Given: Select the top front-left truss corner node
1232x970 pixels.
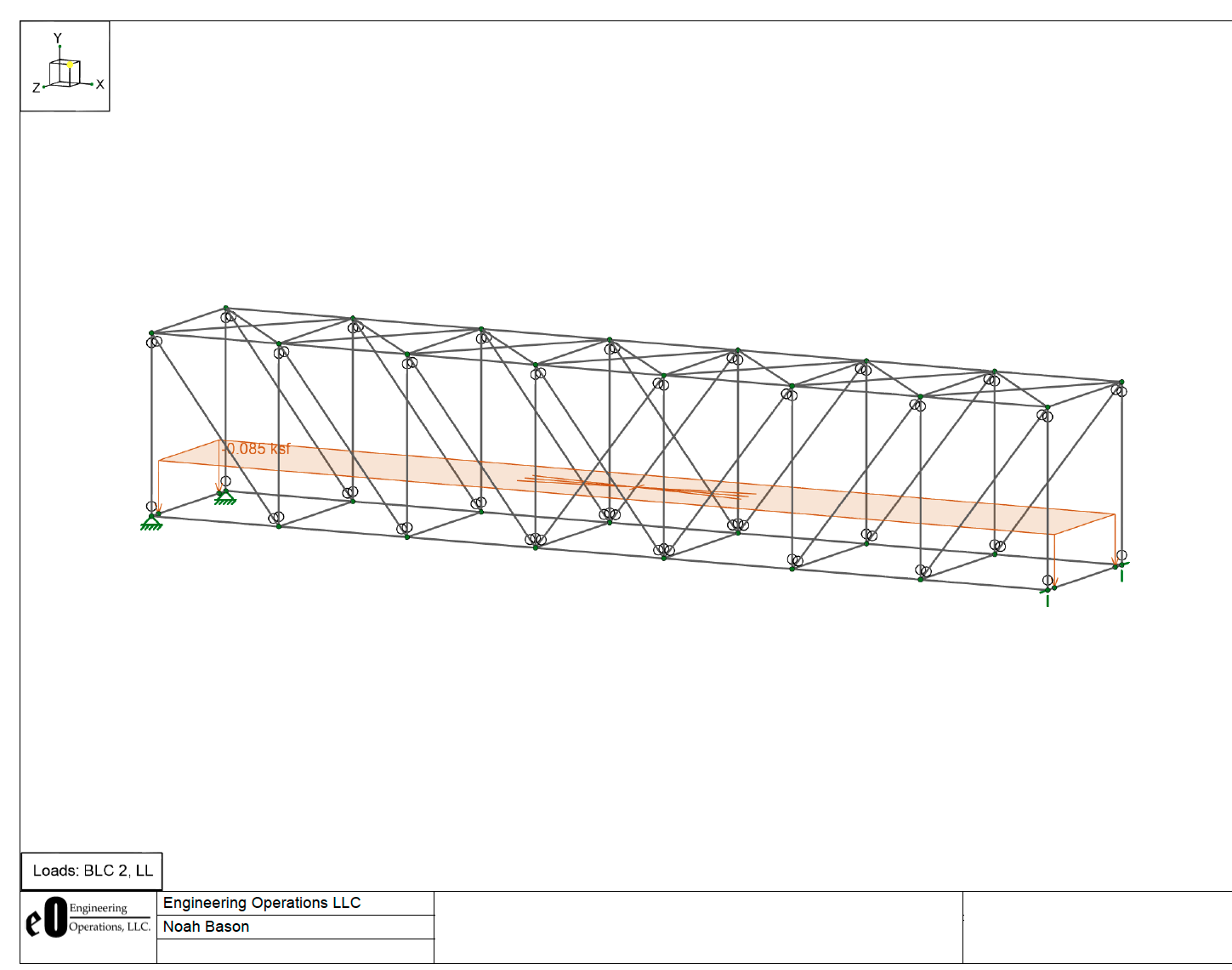Looking at the screenshot, I should pyautogui.click(x=151, y=332).
